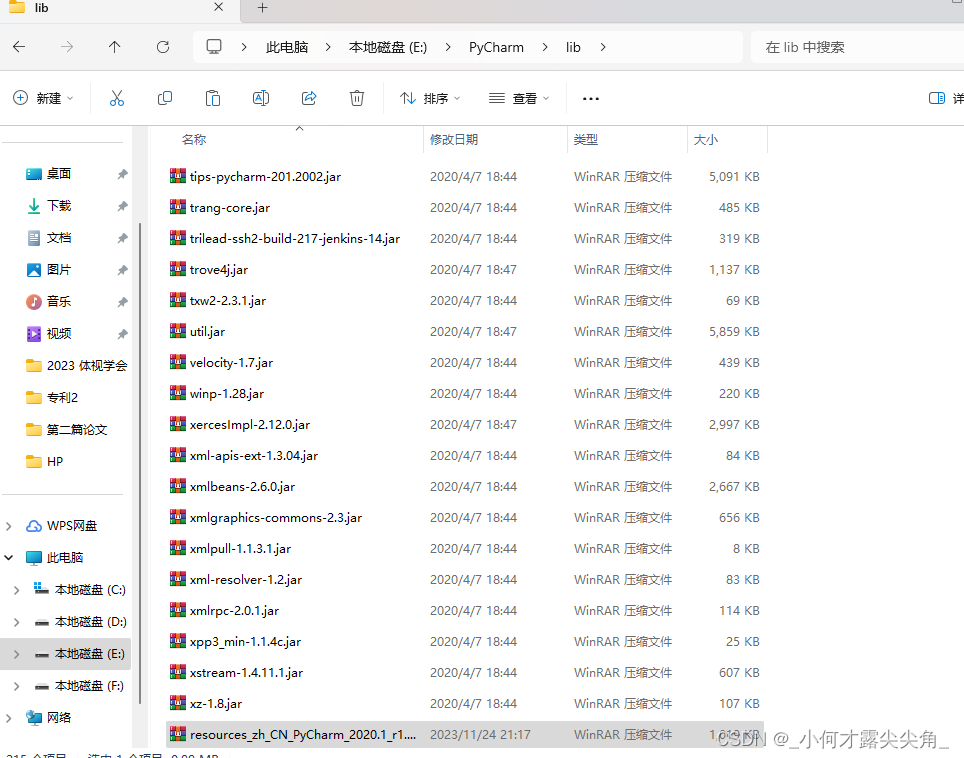Sort by 名称 column header
The height and width of the screenshot is (758, 964).
(194, 140)
